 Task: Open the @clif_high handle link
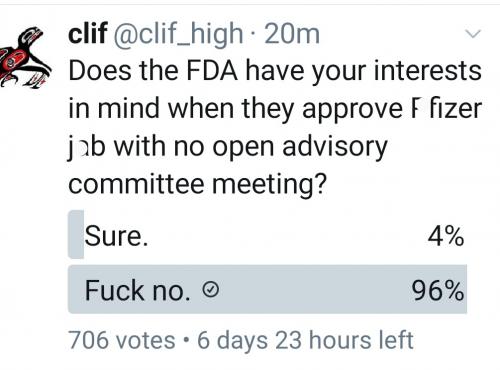click(179, 35)
